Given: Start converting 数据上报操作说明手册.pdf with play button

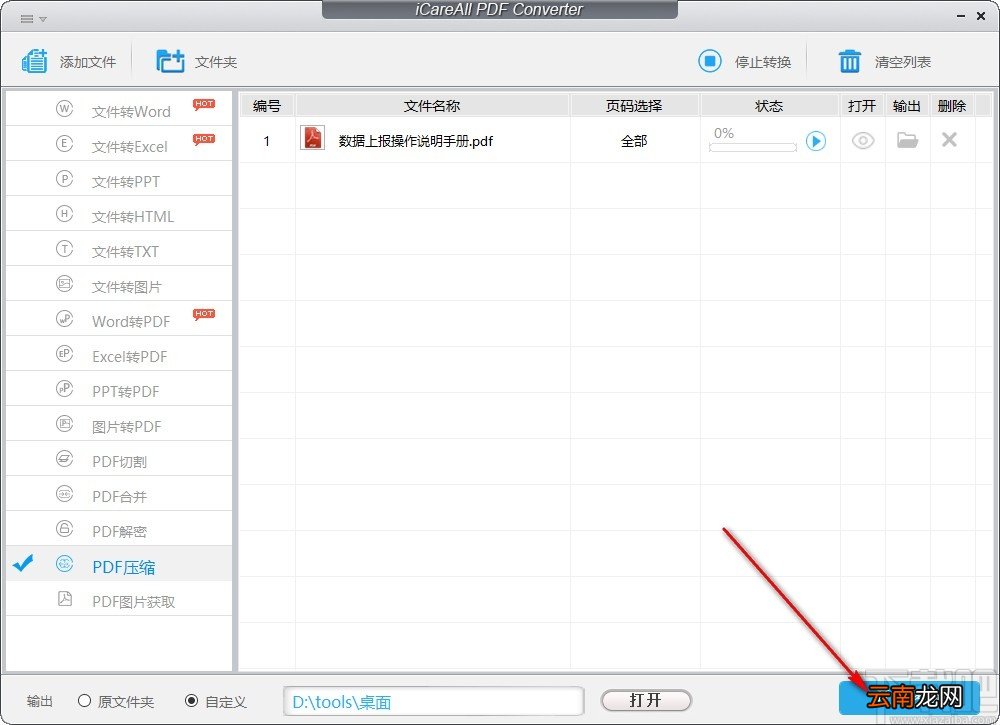Looking at the screenshot, I should pos(816,141).
